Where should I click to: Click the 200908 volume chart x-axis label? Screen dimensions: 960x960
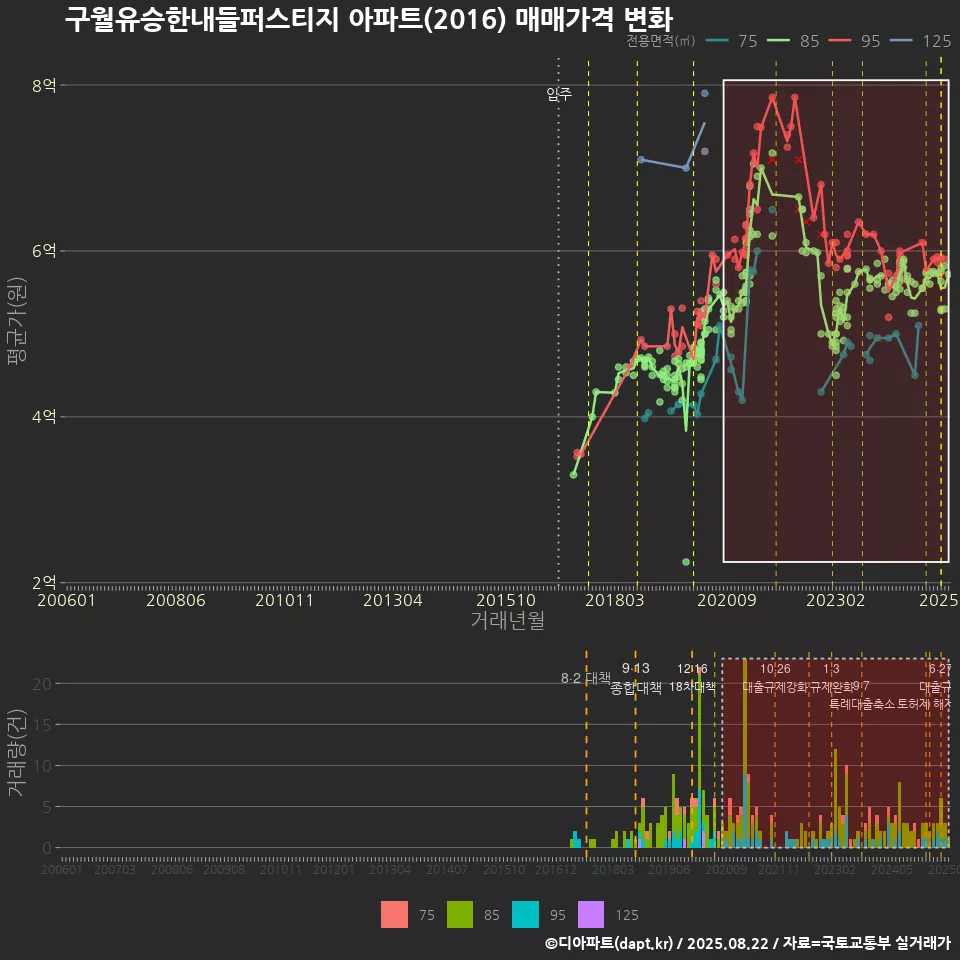click(224, 869)
